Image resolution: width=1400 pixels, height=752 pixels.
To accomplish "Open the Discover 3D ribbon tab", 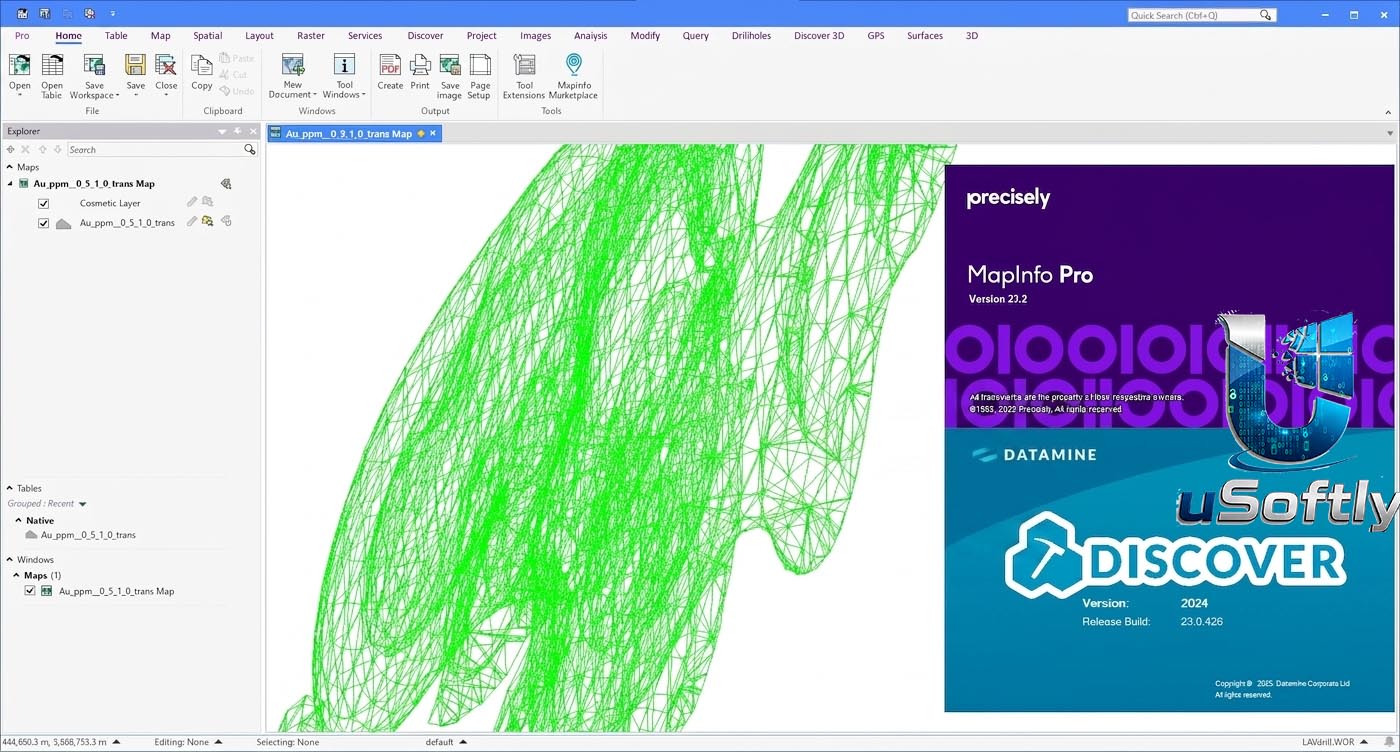I will tap(819, 35).
